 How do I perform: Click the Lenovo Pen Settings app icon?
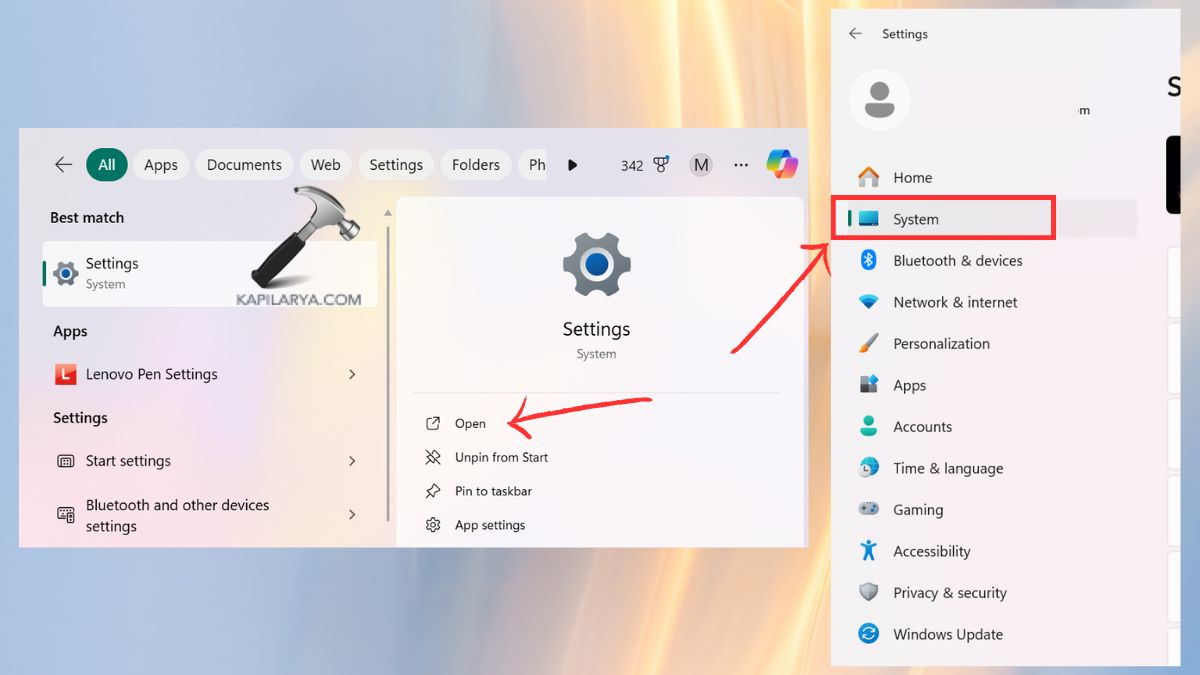coord(64,373)
